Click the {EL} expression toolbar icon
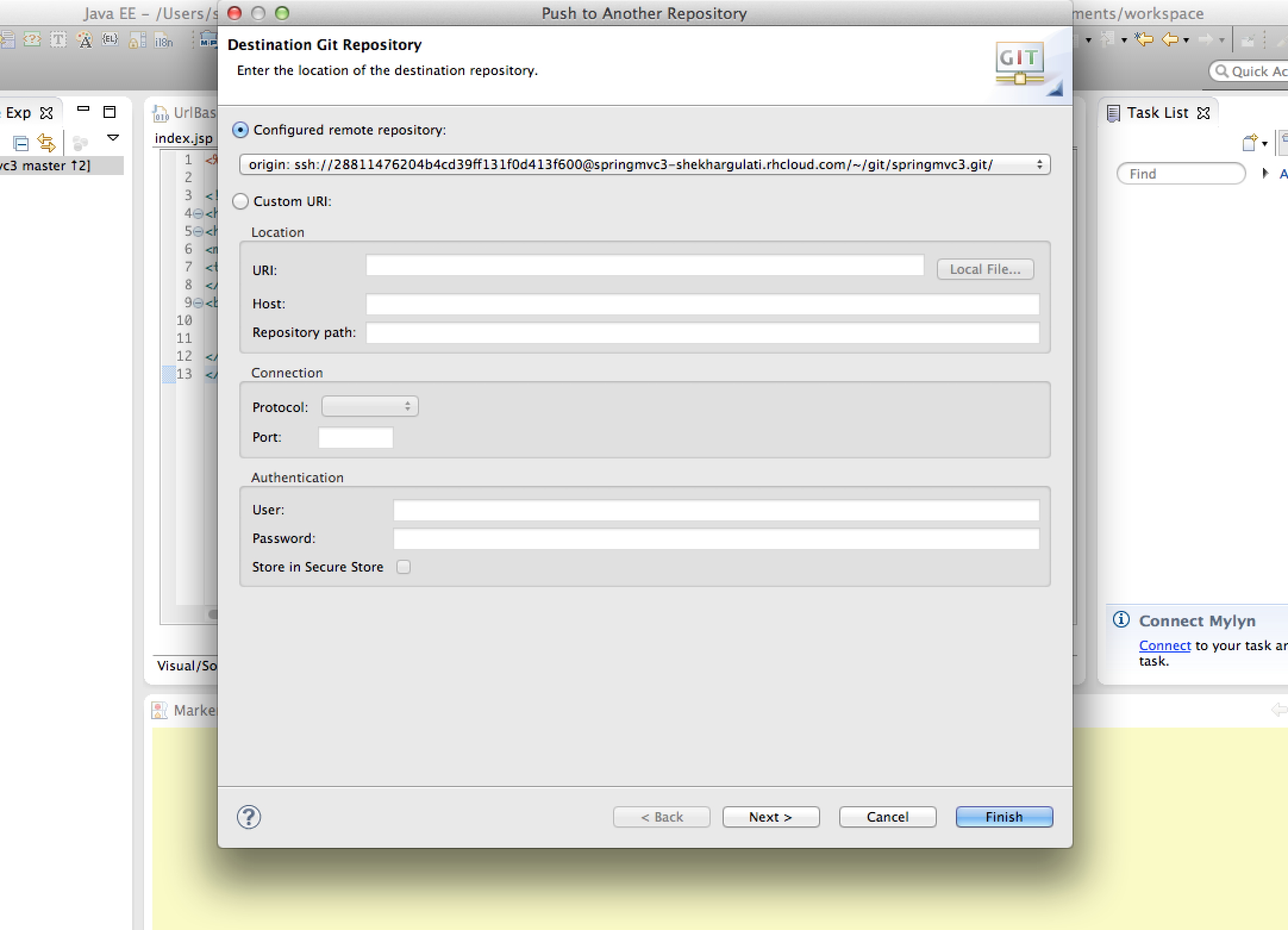This screenshot has height=930, width=1288. point(110,39)
